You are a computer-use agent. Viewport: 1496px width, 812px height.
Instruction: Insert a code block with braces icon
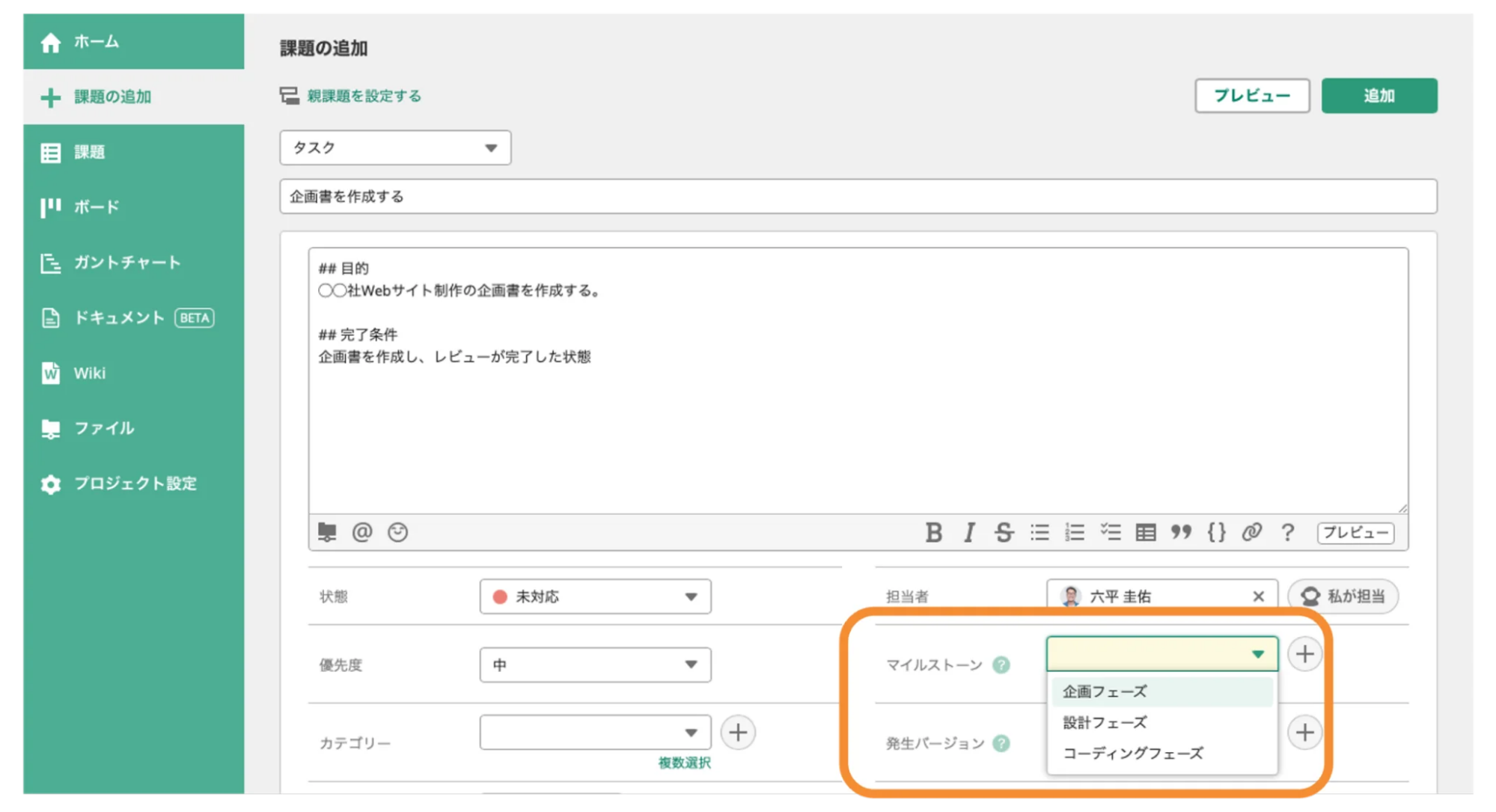point(1217,533)
